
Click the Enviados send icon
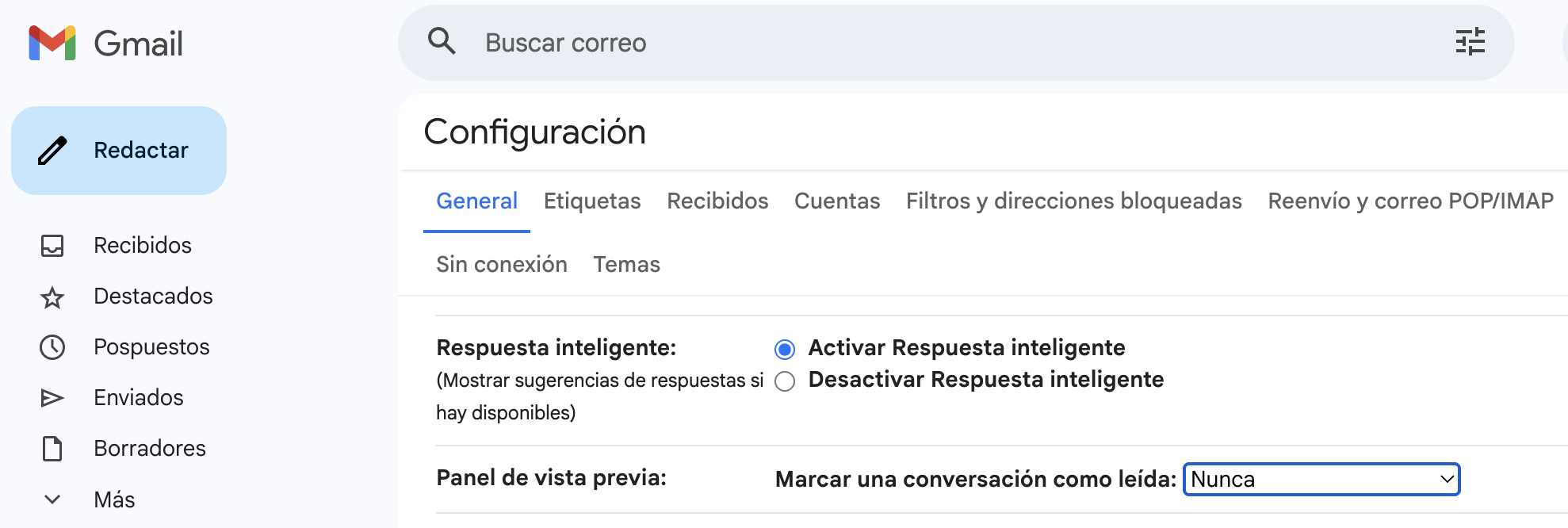[52, 397]
